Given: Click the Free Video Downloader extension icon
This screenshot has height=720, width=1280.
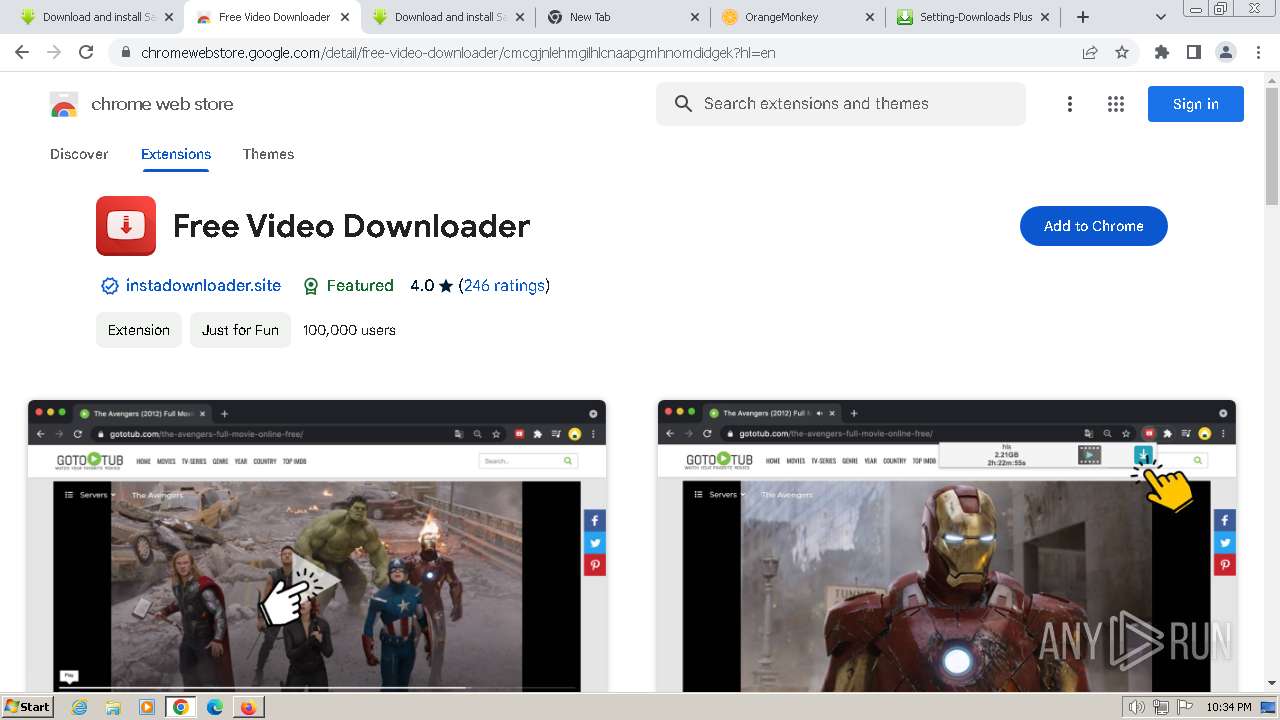Looking at the screenshot, I should (x=126, y=226).
